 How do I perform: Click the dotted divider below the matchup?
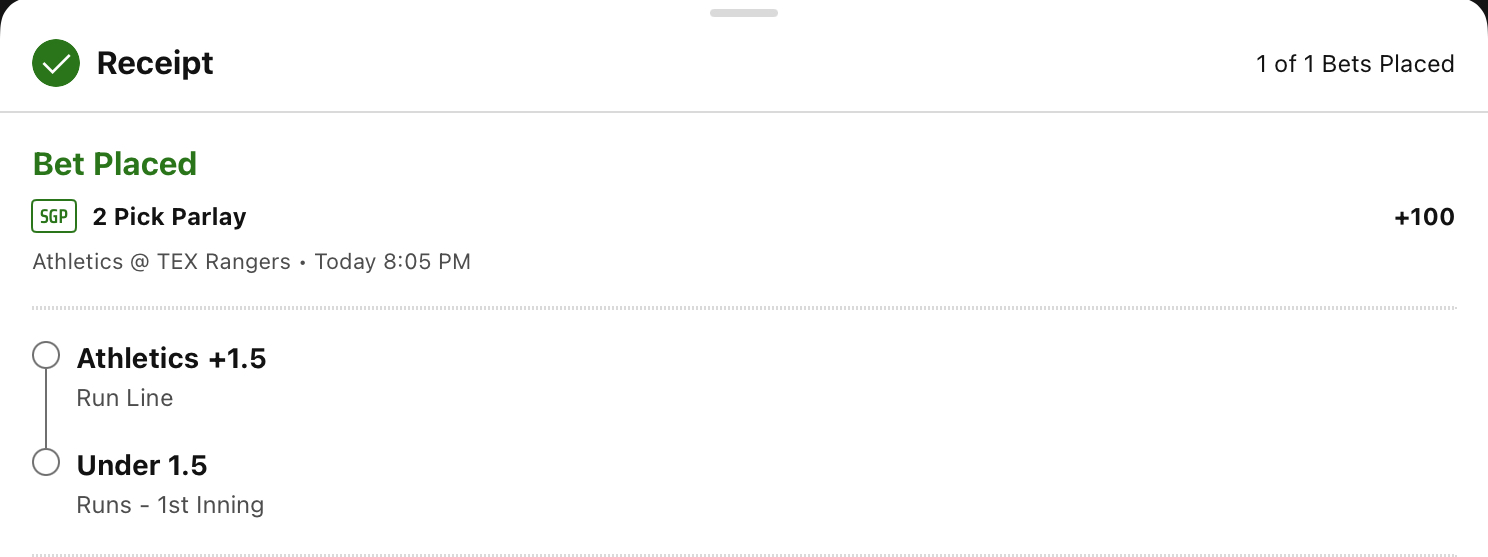click(x=744, y=307)
